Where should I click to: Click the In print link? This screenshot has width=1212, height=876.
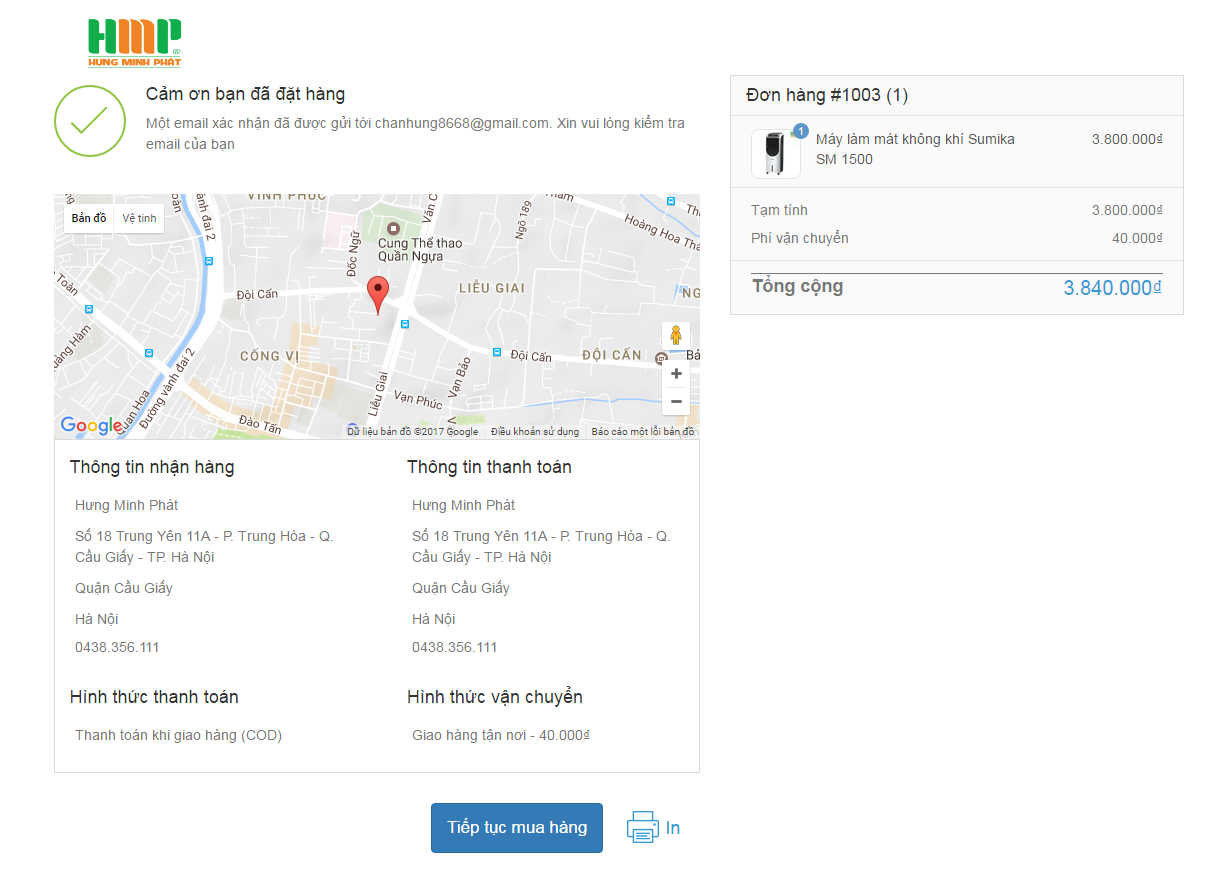click(673, 828)
